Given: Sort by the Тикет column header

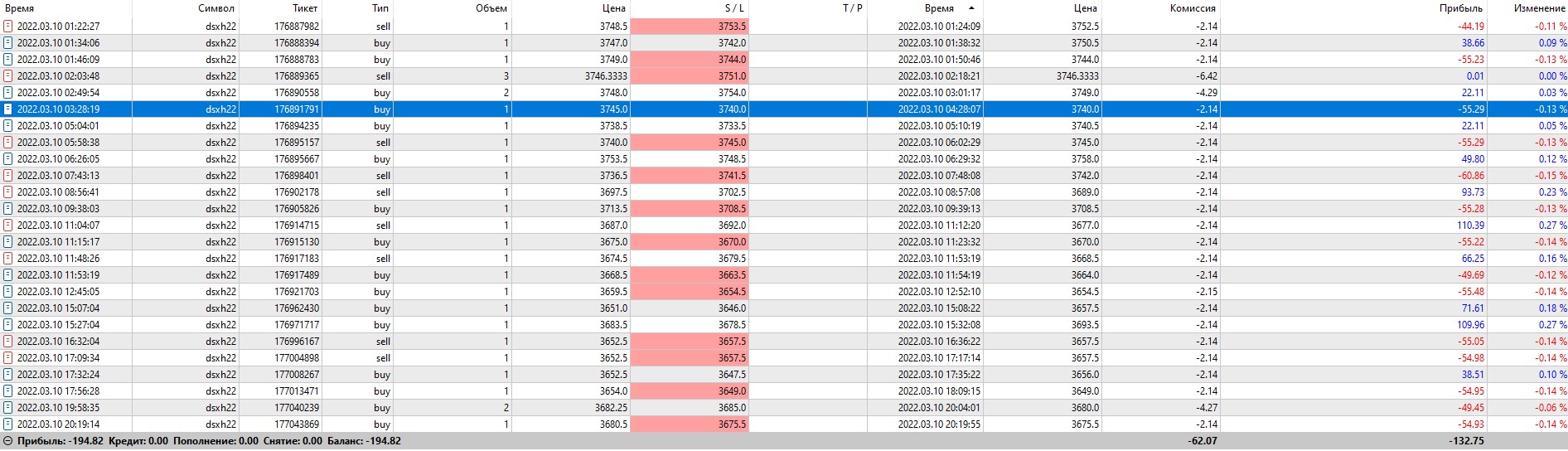Looking at the screenshot, I should [305, 8].
